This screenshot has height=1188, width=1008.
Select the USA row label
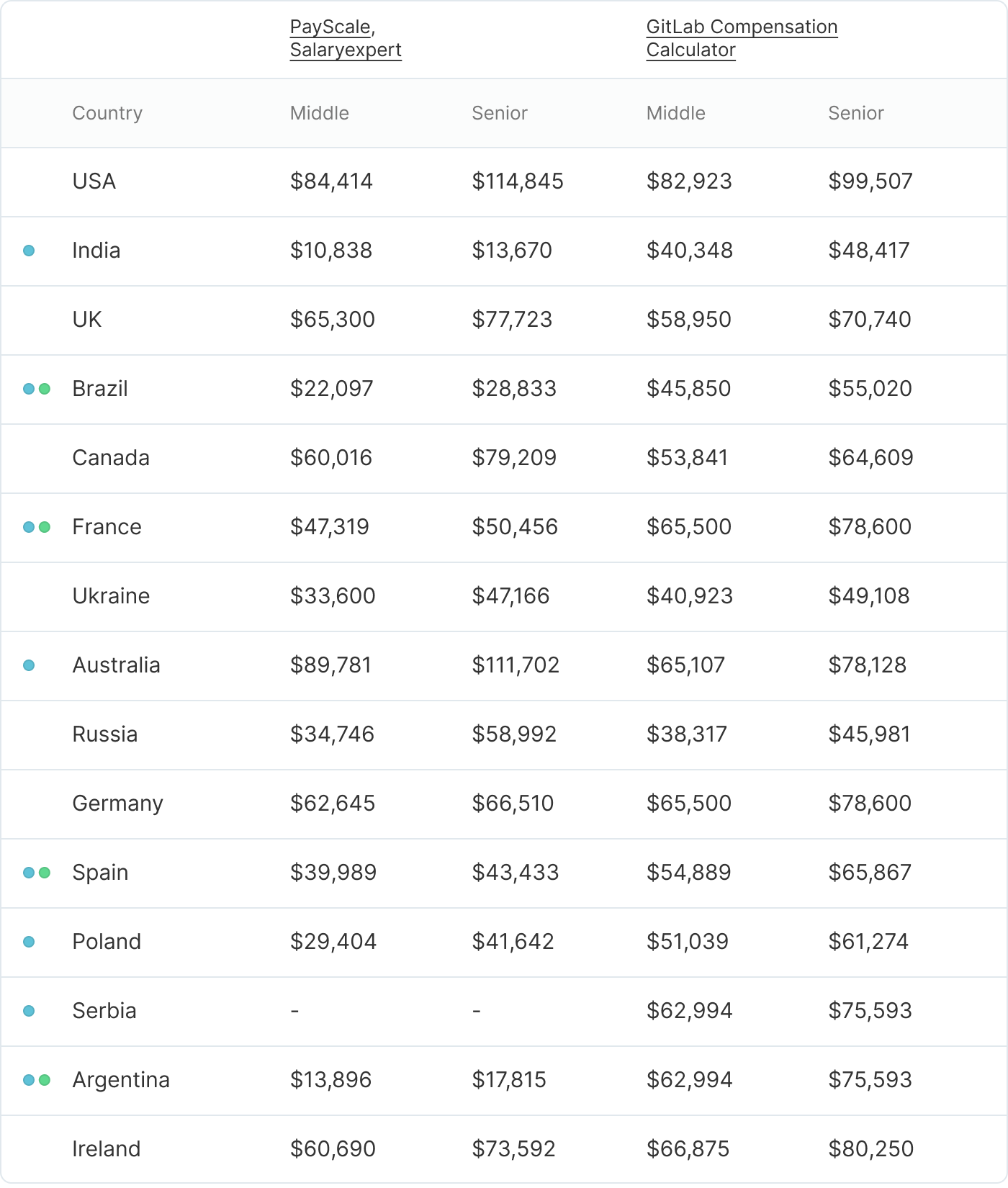click(x=94, y=181)
